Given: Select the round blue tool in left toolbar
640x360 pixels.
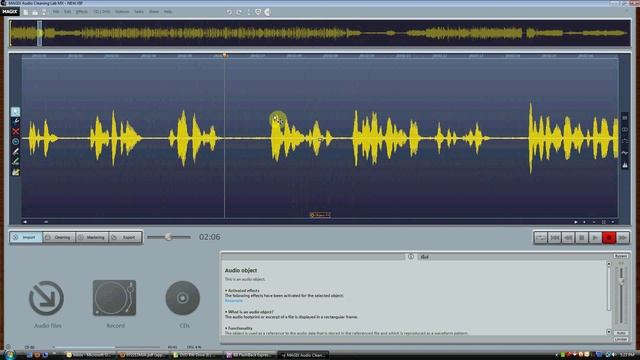Looking at the screenshot, I should point(16,142).
